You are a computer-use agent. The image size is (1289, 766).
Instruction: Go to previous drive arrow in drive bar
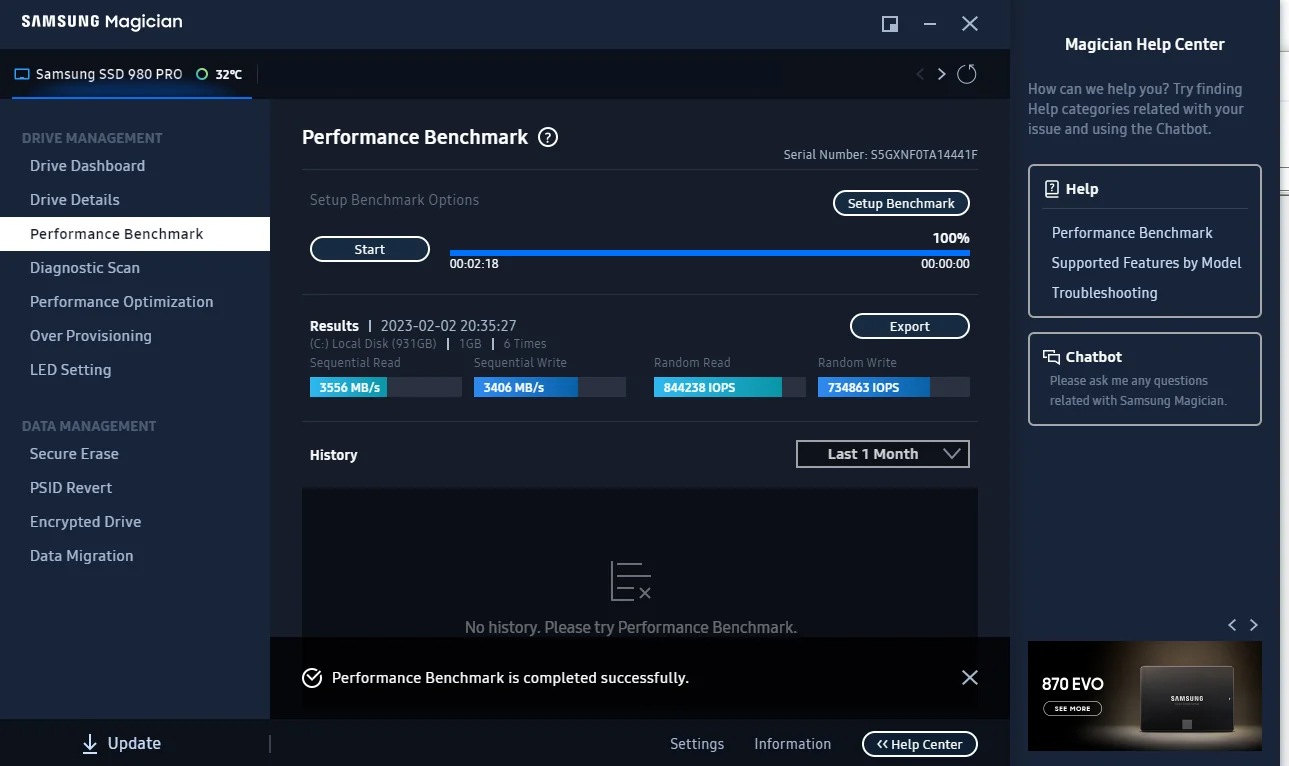(920, 74)
